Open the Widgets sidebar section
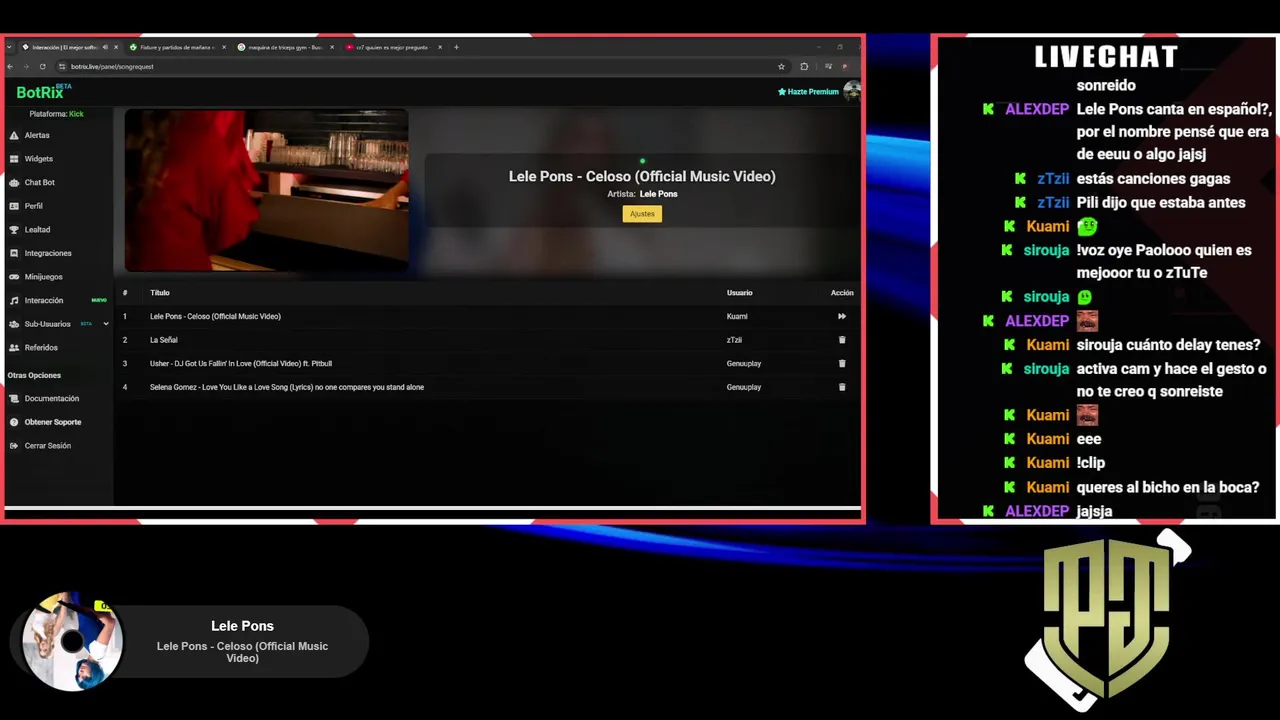The image size is (1280, 720). click(x=39, y=159)
